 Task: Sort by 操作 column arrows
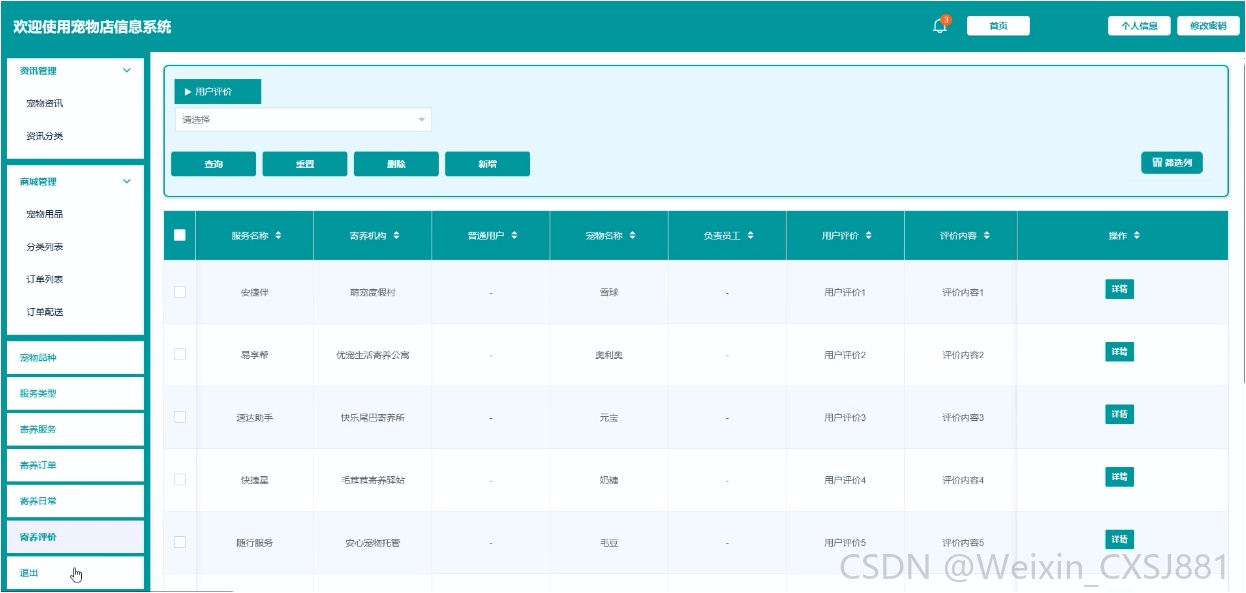1136,236
